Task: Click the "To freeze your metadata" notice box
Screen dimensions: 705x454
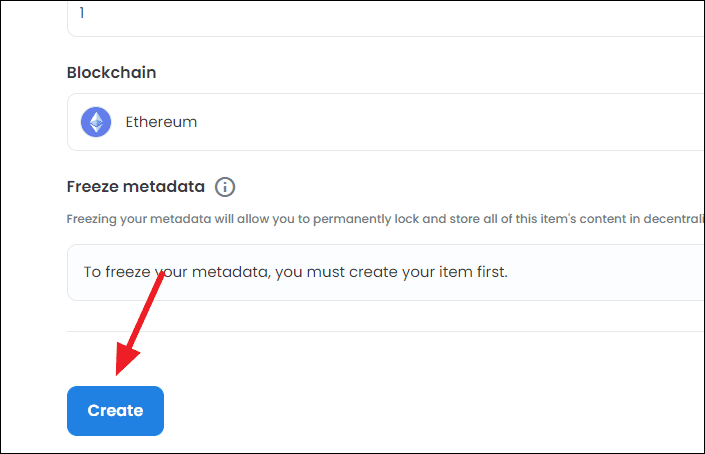Action: point(385,272)
